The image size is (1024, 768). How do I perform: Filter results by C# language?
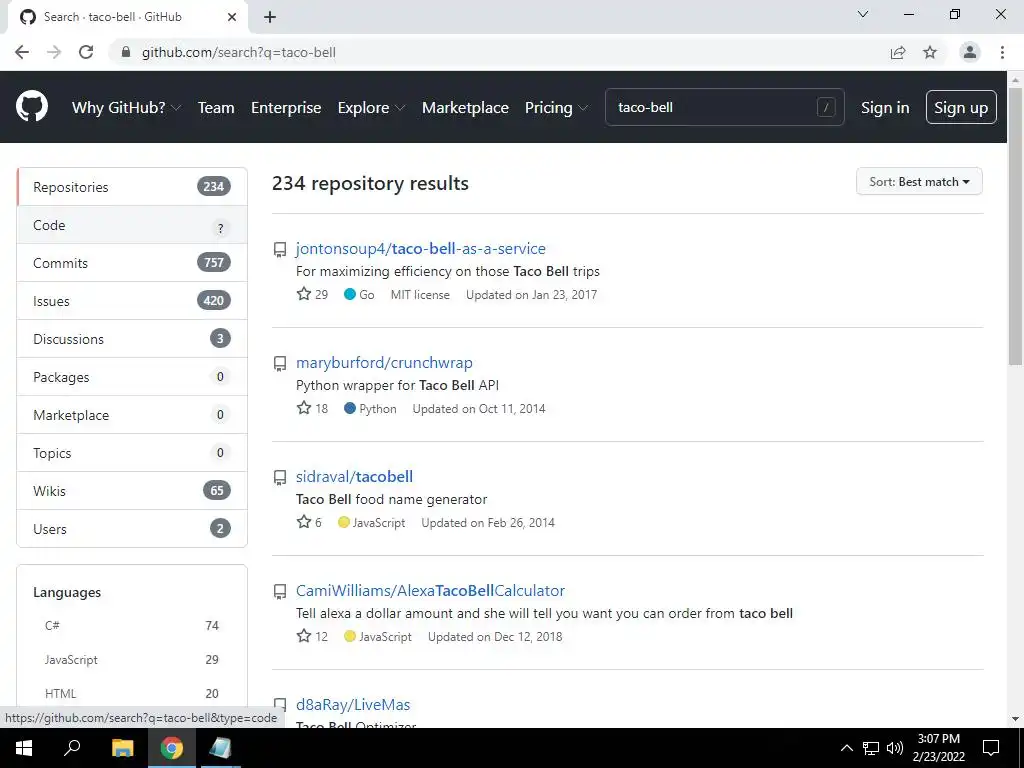(132, 626)
